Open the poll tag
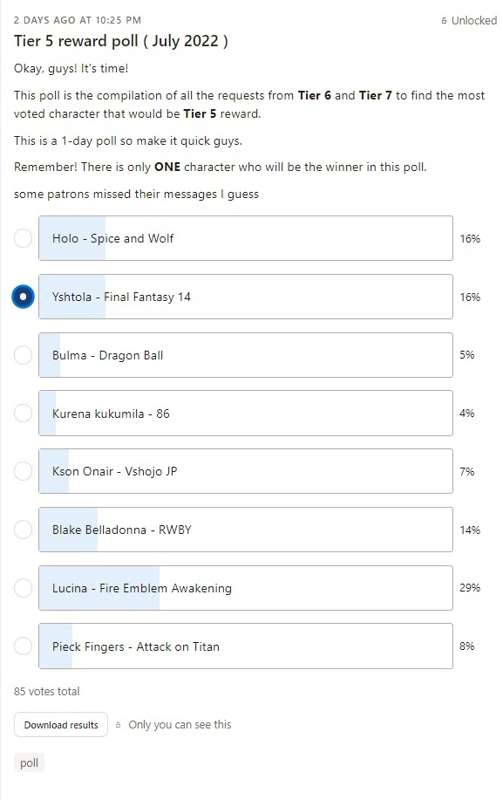Viewport: 503px width, 800px height. (x=29, y=763)
